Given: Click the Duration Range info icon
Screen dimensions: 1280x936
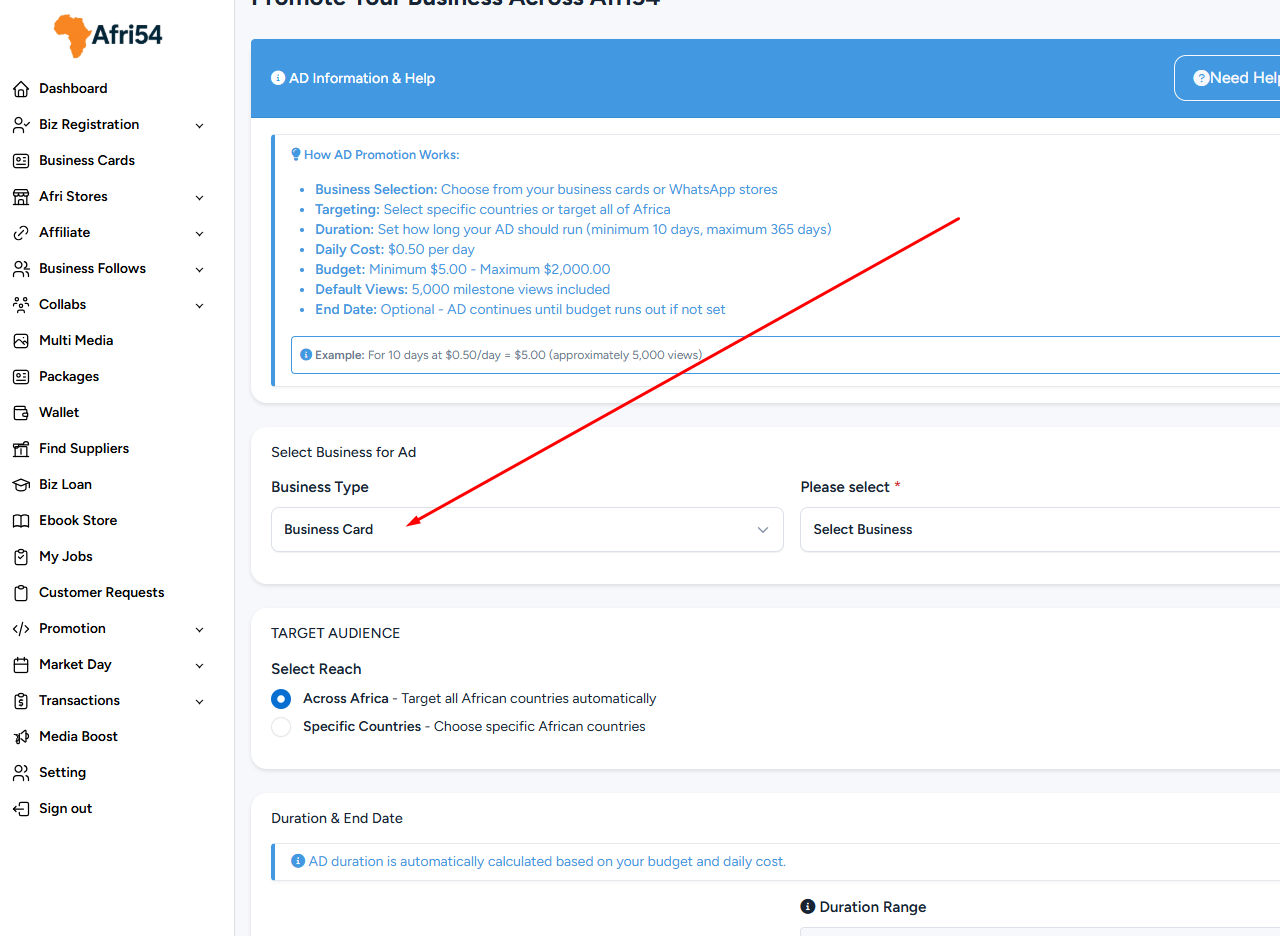Looking at the screenshot, I should tap(808, 907).
